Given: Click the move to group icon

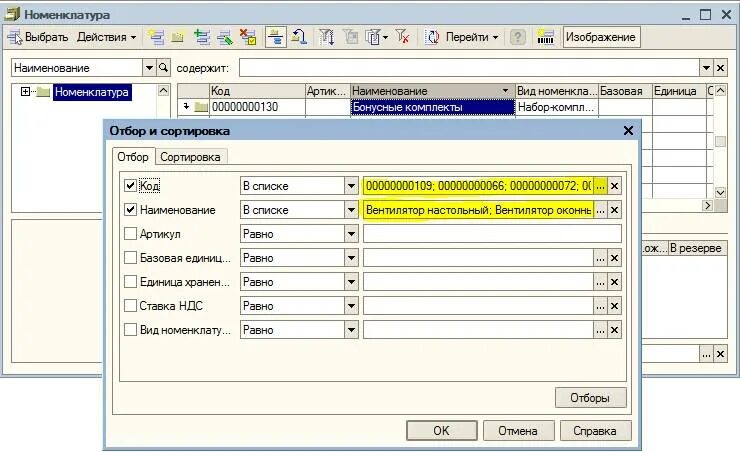Looking at the screenshot, I should pos(299,37).
